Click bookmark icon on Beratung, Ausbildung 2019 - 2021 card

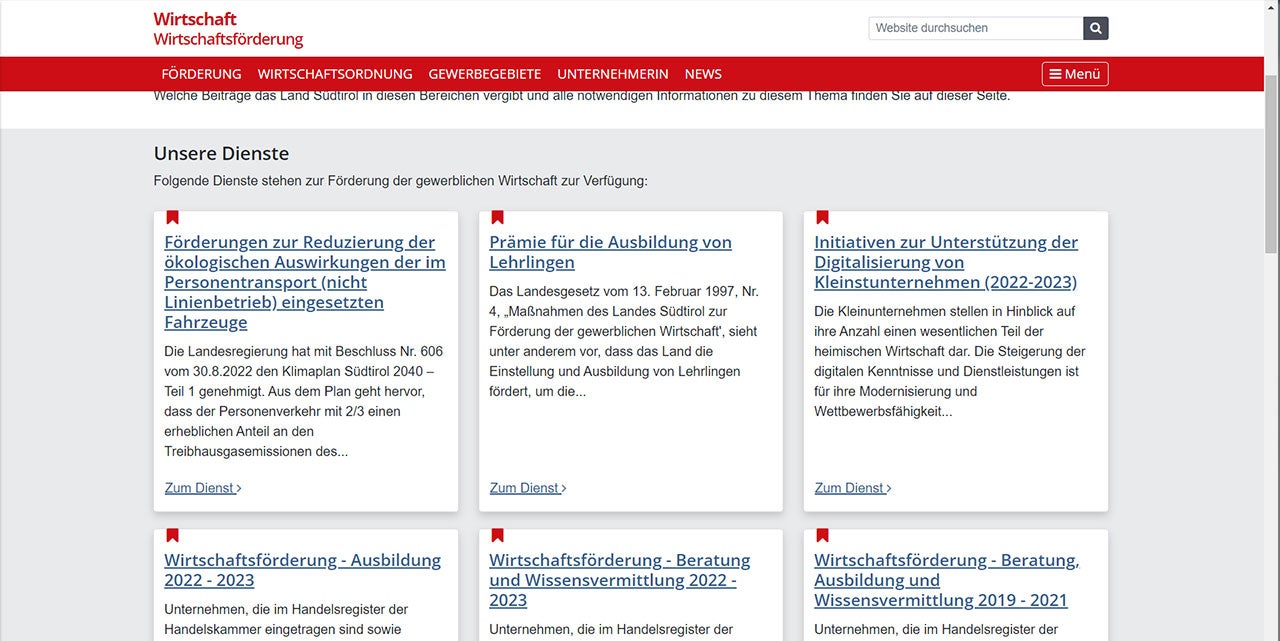(822, 535)
